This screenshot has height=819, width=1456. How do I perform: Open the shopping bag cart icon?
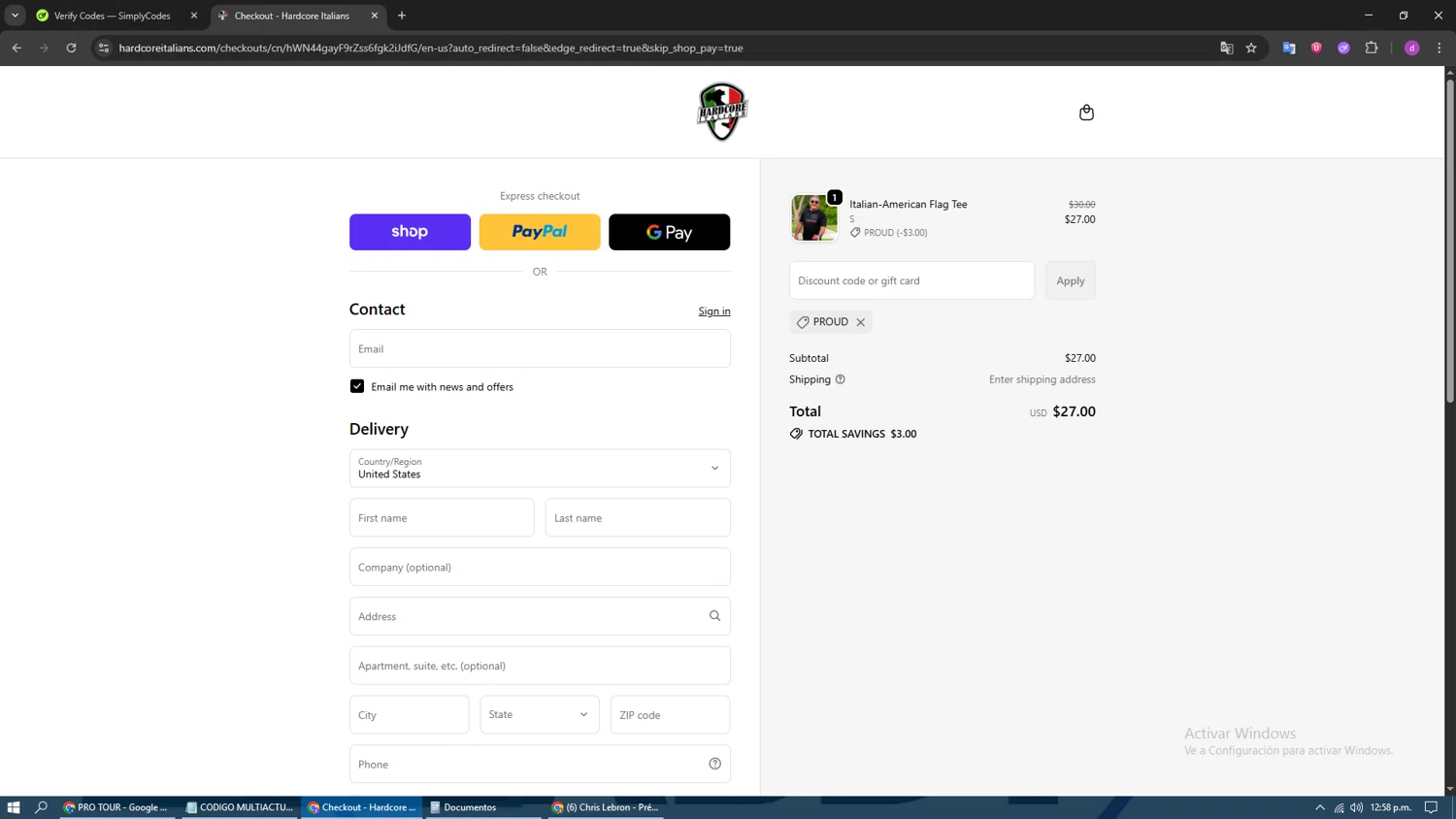pos(1086,113)
